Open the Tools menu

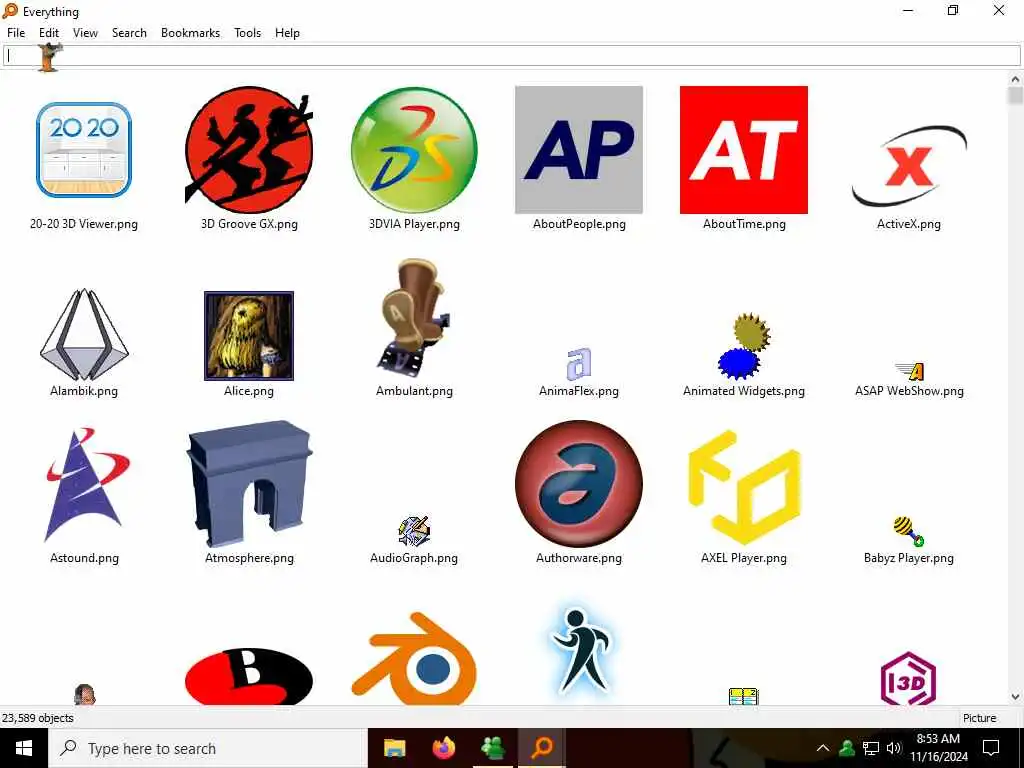(x=248, y=33)
